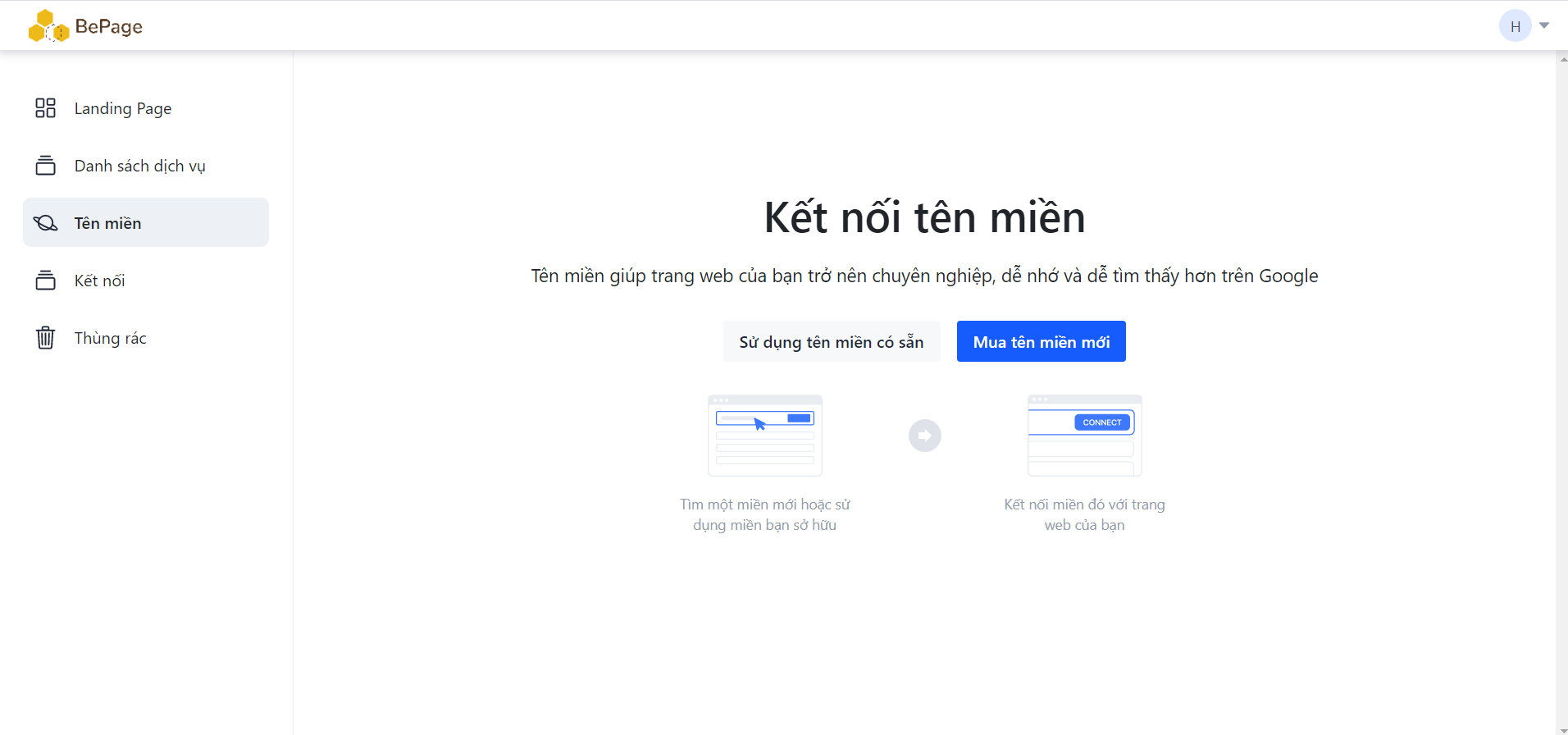This screenshot has width=1568, height=735.
Task: Click the stack icon beside Kết nối
Action: coord(45,281)
